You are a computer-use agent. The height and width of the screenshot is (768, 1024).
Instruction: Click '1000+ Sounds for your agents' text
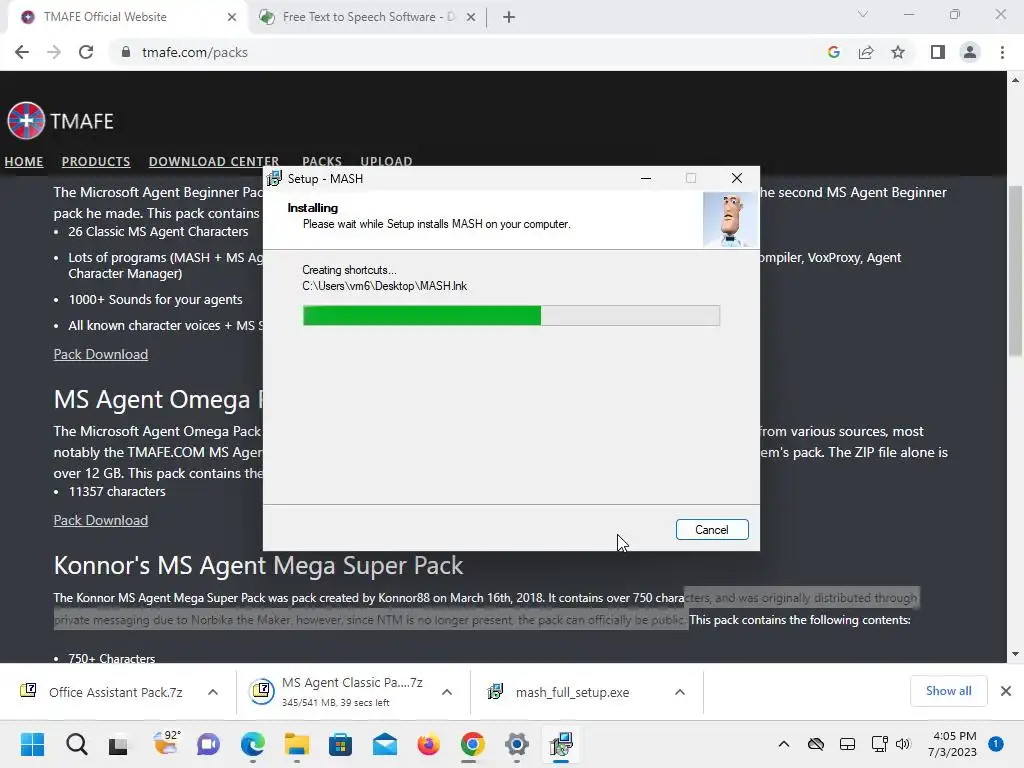pos(155,299)
